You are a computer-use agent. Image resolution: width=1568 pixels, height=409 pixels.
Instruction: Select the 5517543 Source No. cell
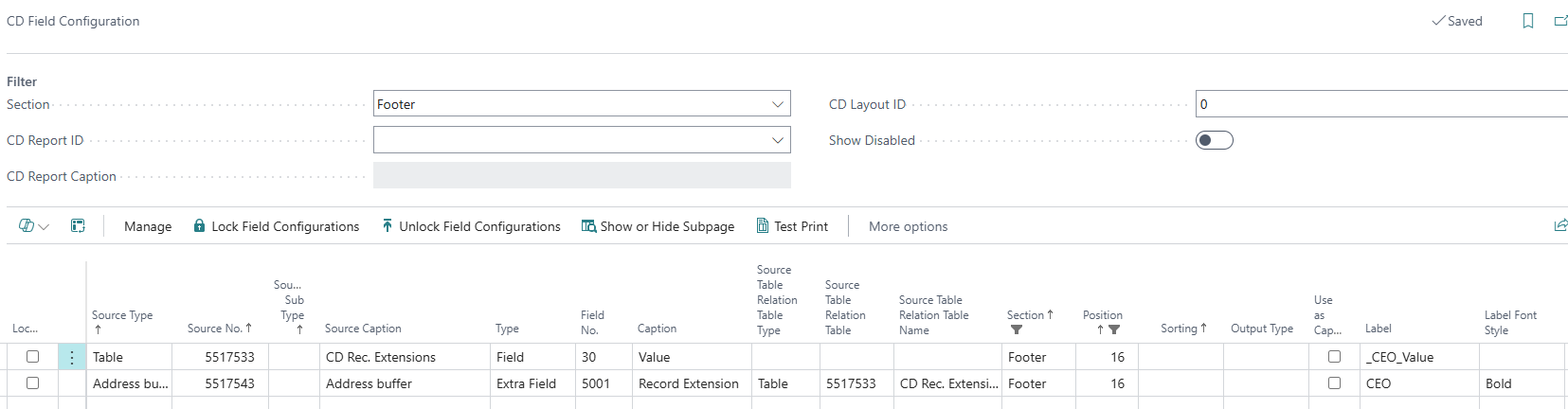(220, 383)
